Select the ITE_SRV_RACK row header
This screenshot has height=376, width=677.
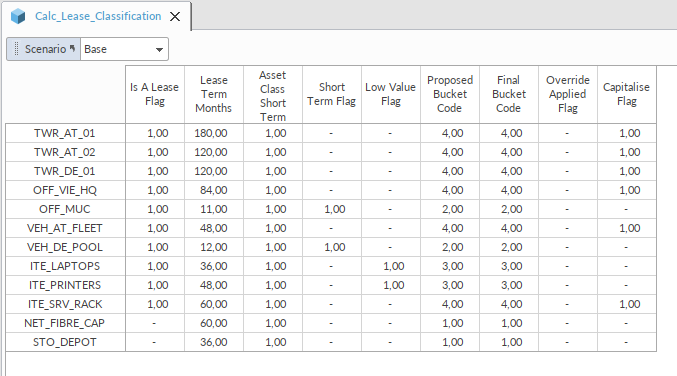click(65, 304)
